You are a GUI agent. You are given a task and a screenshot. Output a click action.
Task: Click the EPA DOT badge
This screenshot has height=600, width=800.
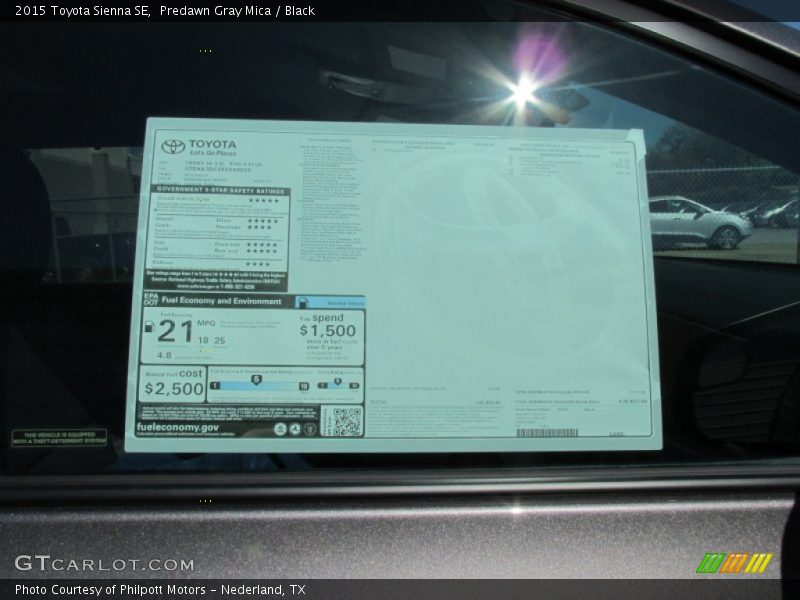151,299
